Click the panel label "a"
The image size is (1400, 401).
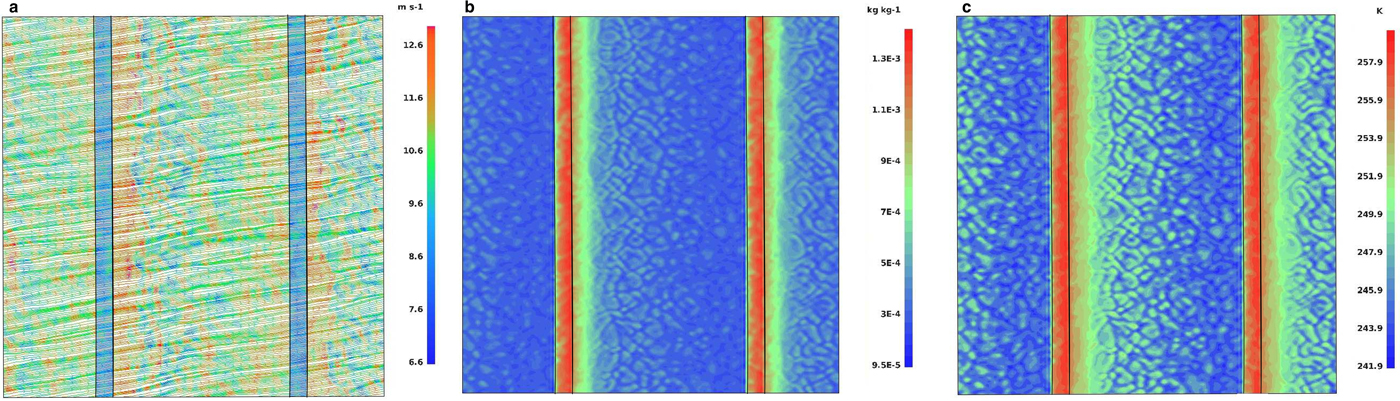[x=13, y=9]
